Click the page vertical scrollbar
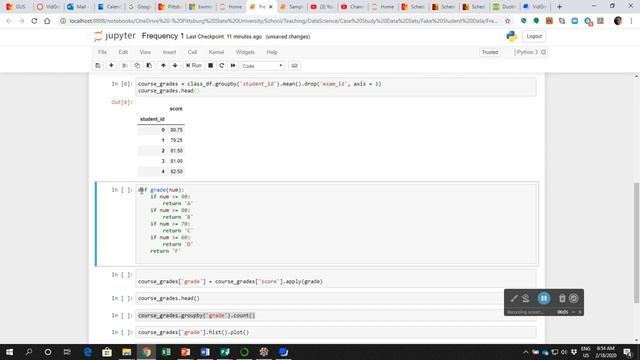The height and width of the screenshot is (360, 640). [636, 243]
